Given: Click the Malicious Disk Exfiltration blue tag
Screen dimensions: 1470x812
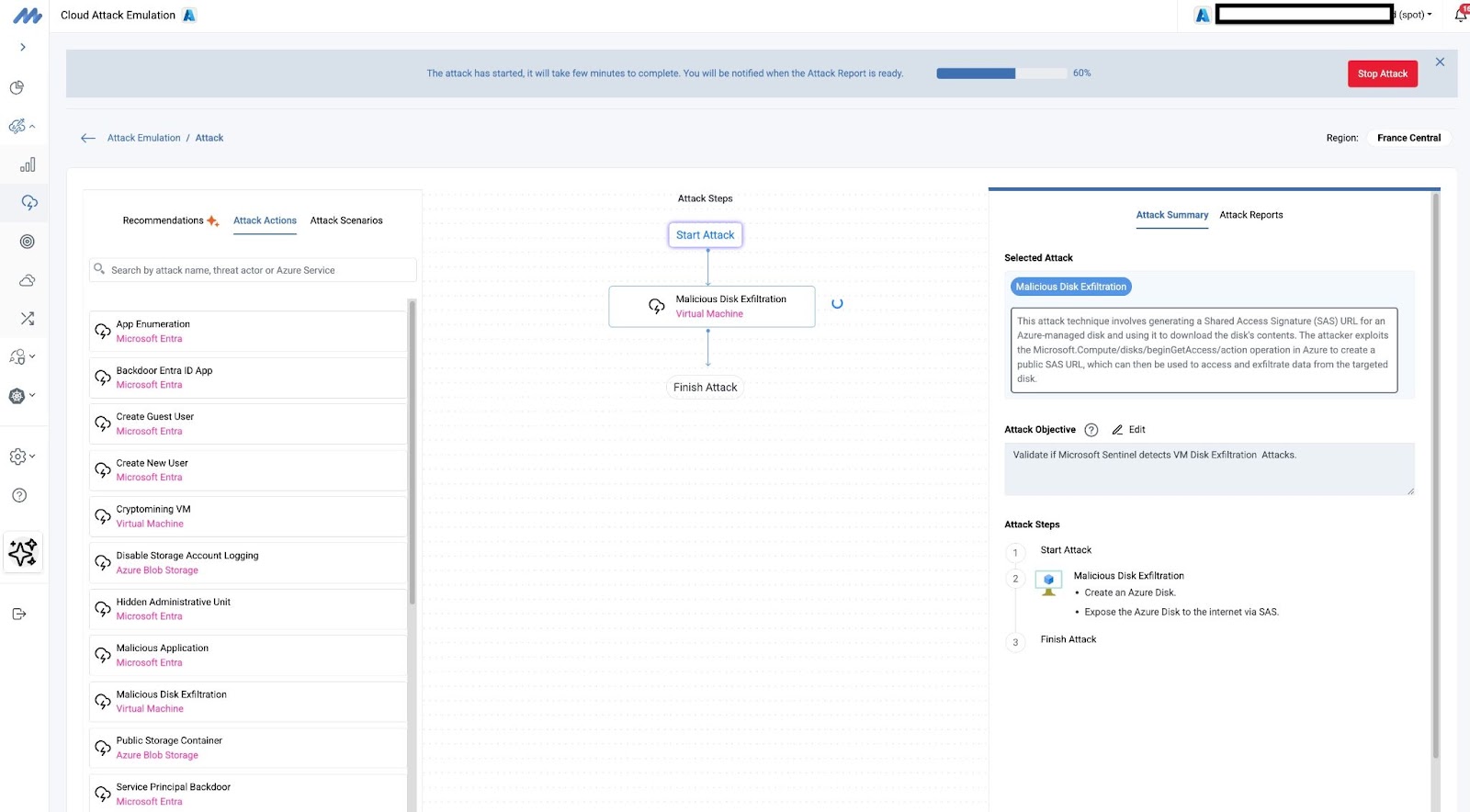Looking at the screenshot, I should tap(1071, 287).
